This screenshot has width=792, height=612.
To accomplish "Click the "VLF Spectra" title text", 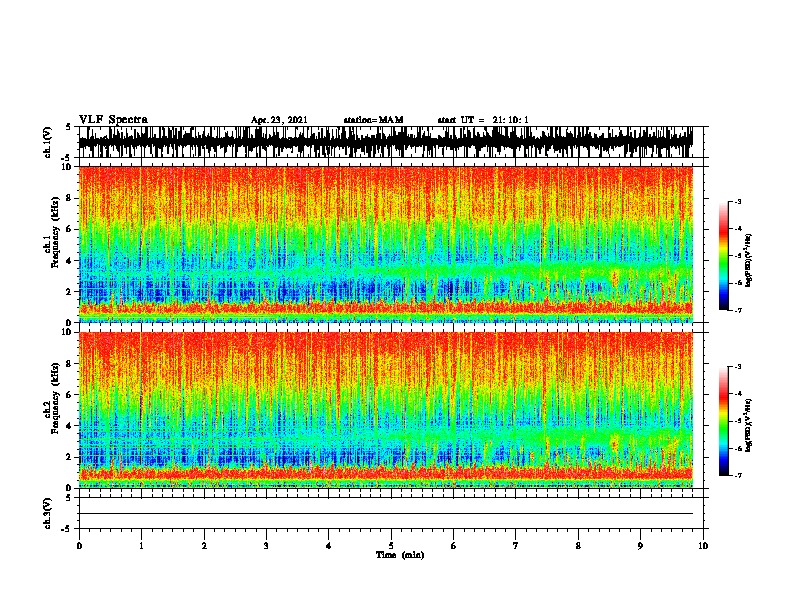I will [x=113, y=120].
